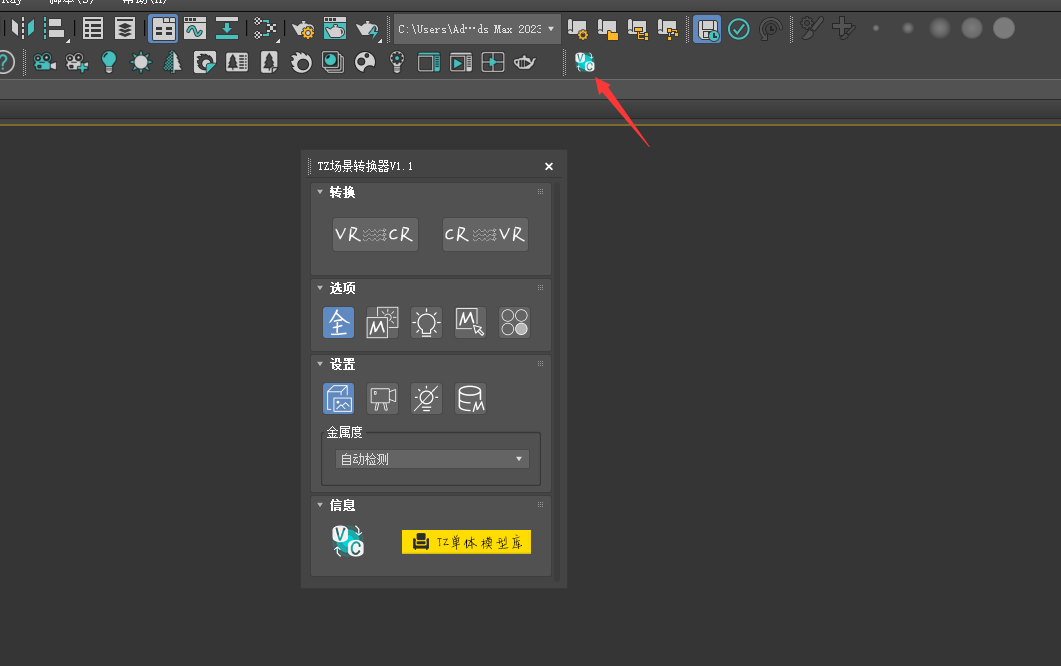Toggle the highlighted ribbon button
This screenshot has width=1061, height=666.
click(163, 29)
